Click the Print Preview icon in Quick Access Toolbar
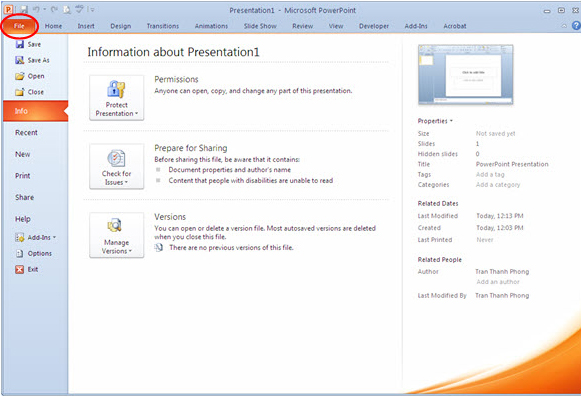The width and height of the screenshot is (581, 397). pyautogui.click(x=67, y=9)
